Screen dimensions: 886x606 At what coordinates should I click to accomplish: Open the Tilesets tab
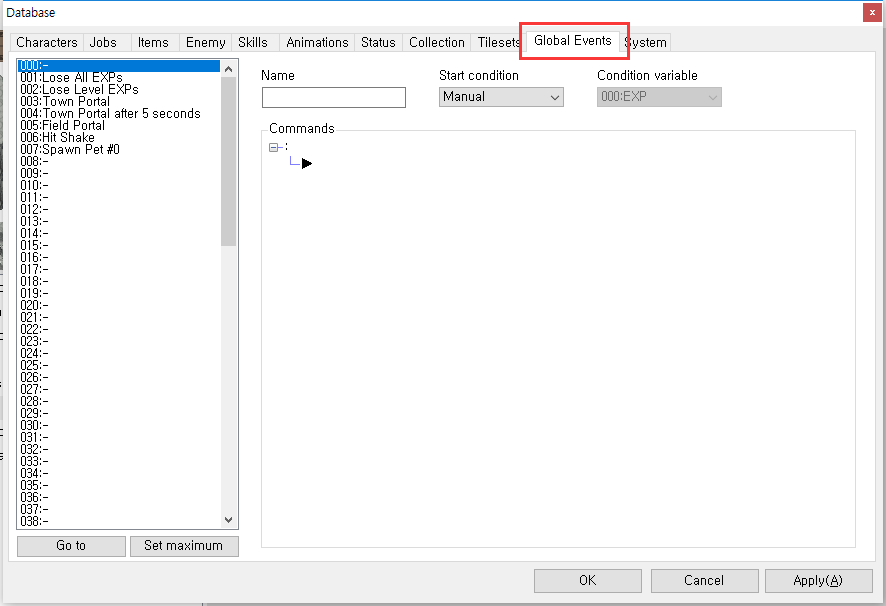498,42
